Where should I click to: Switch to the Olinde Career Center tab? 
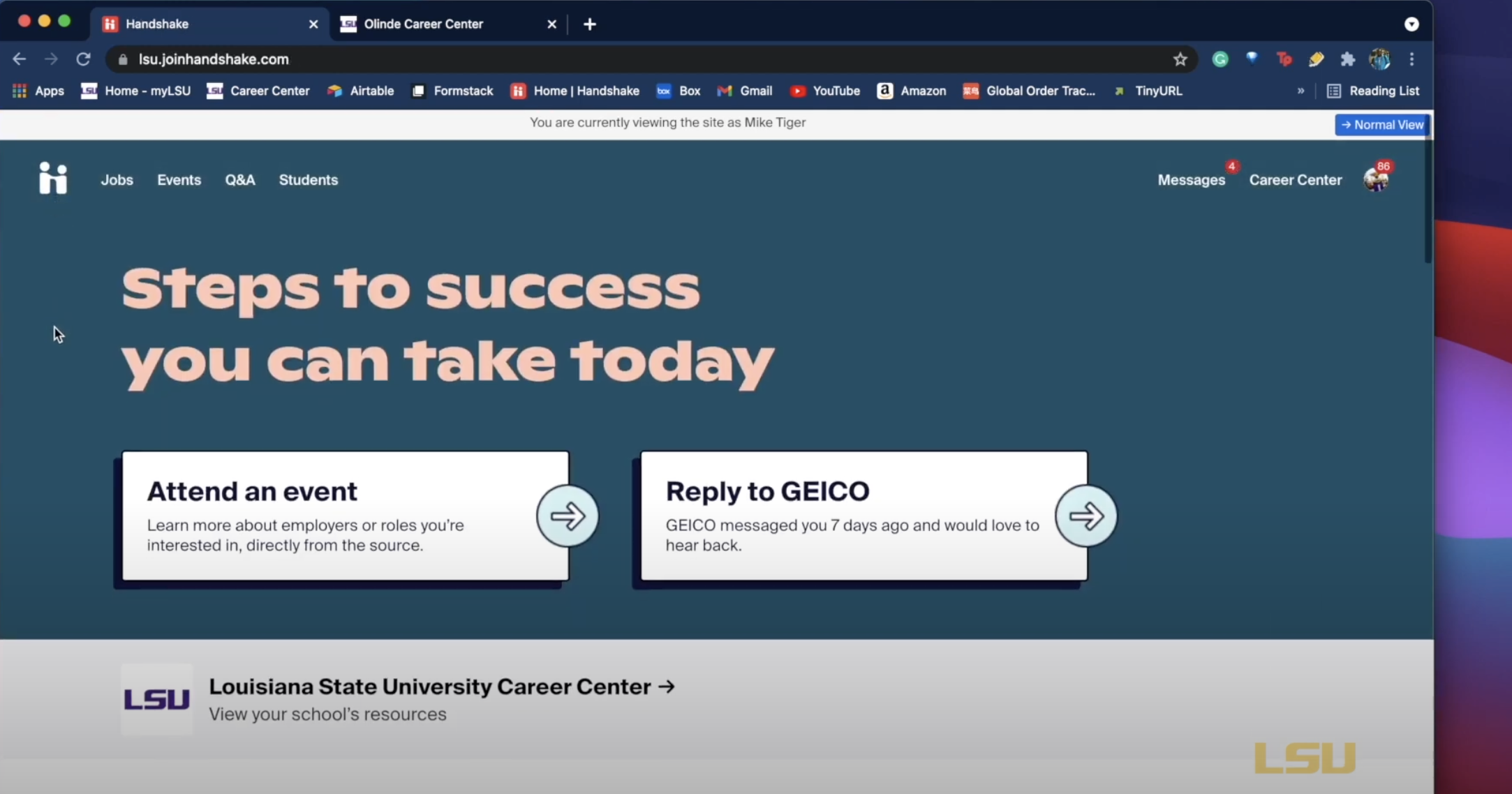[x=424, y=23]
